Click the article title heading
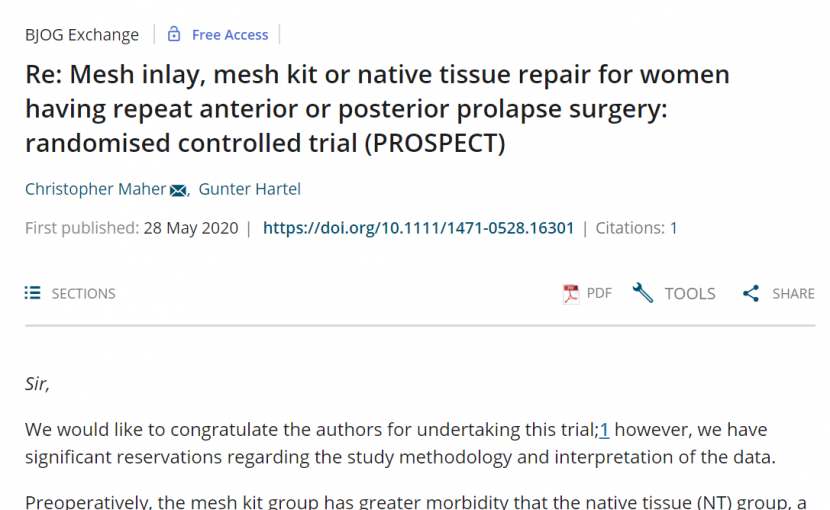 377,109
